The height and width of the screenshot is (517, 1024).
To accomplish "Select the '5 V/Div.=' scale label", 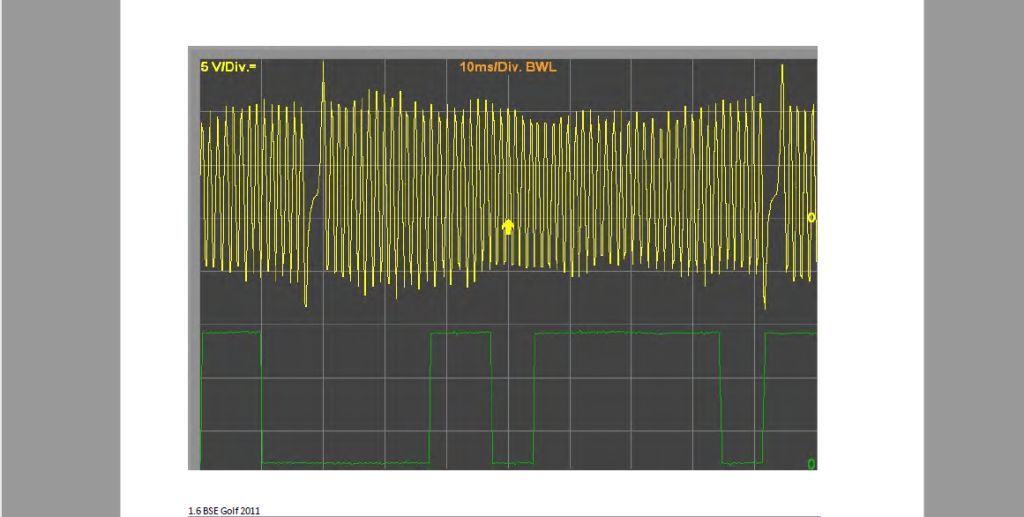I will pos(229,67).
